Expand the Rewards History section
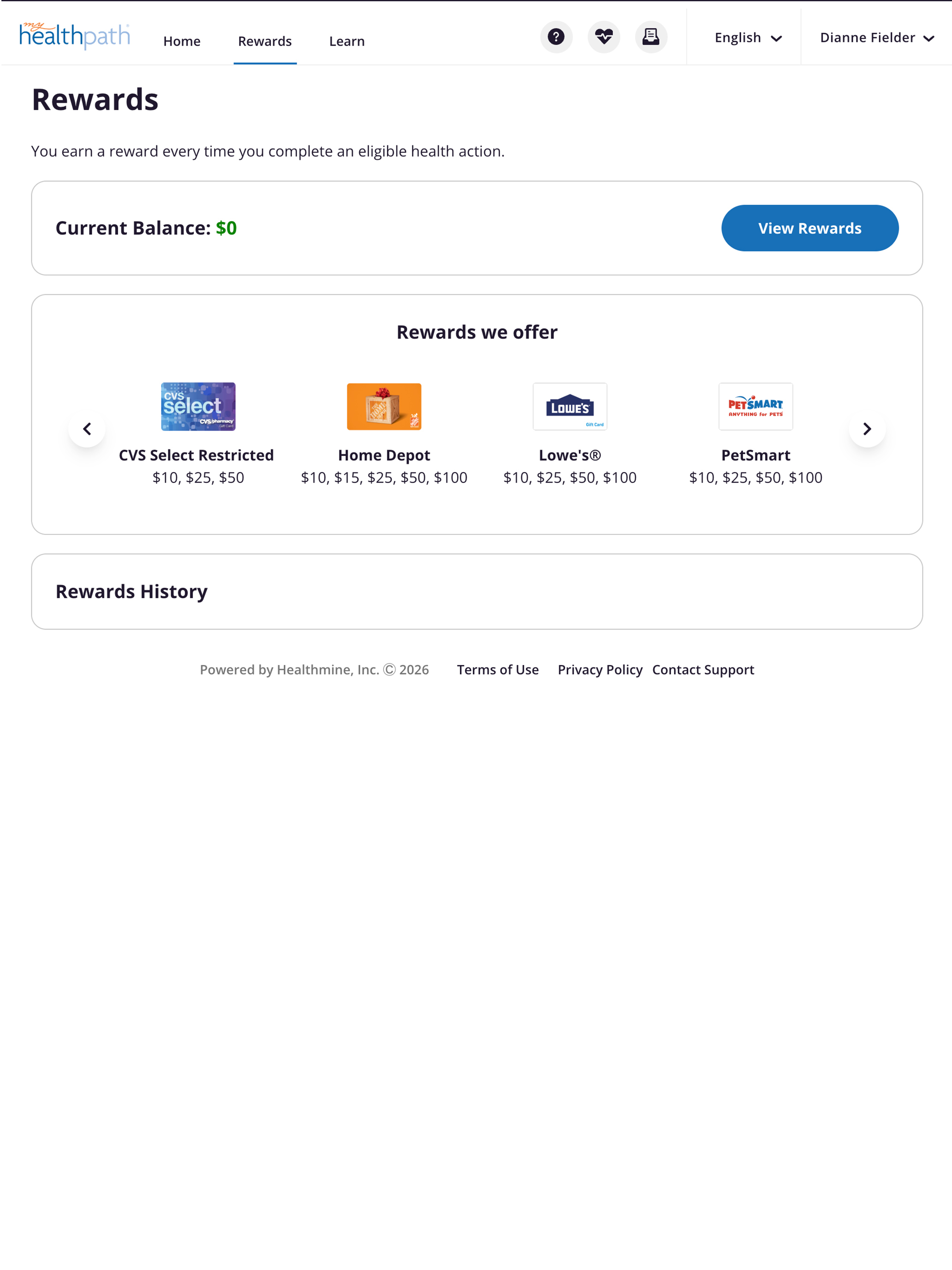Screen dimensions: 952x1270 [x=477, y=591]
